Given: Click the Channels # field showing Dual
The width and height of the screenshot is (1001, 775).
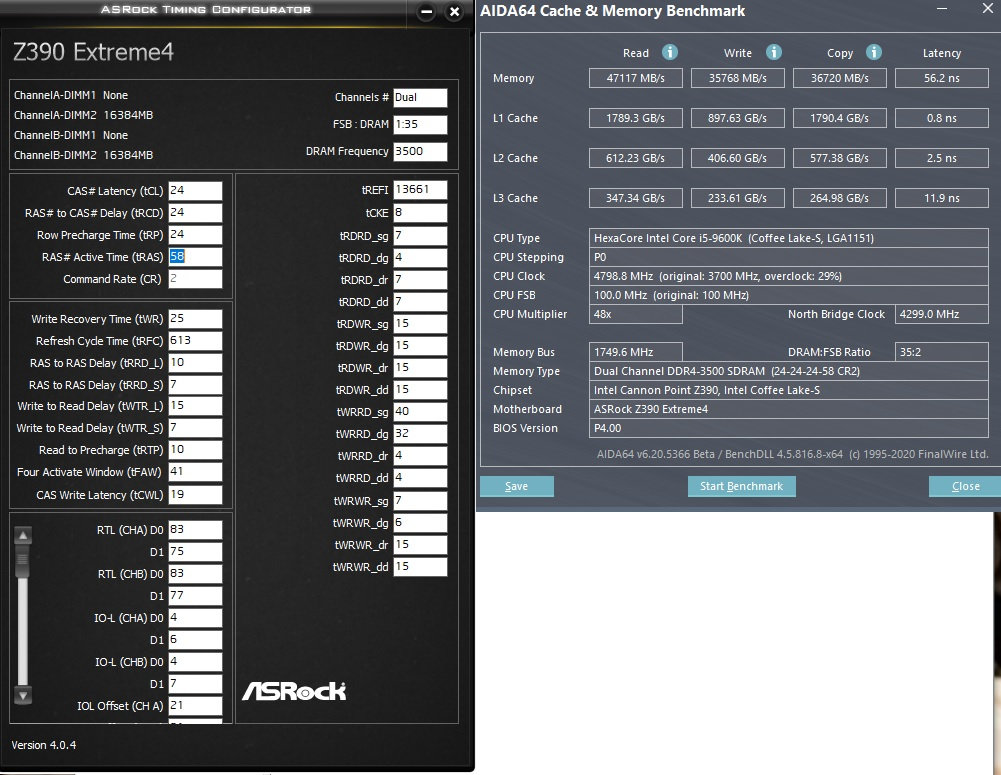Looking at the screenshot, I should tap(420, 97).
